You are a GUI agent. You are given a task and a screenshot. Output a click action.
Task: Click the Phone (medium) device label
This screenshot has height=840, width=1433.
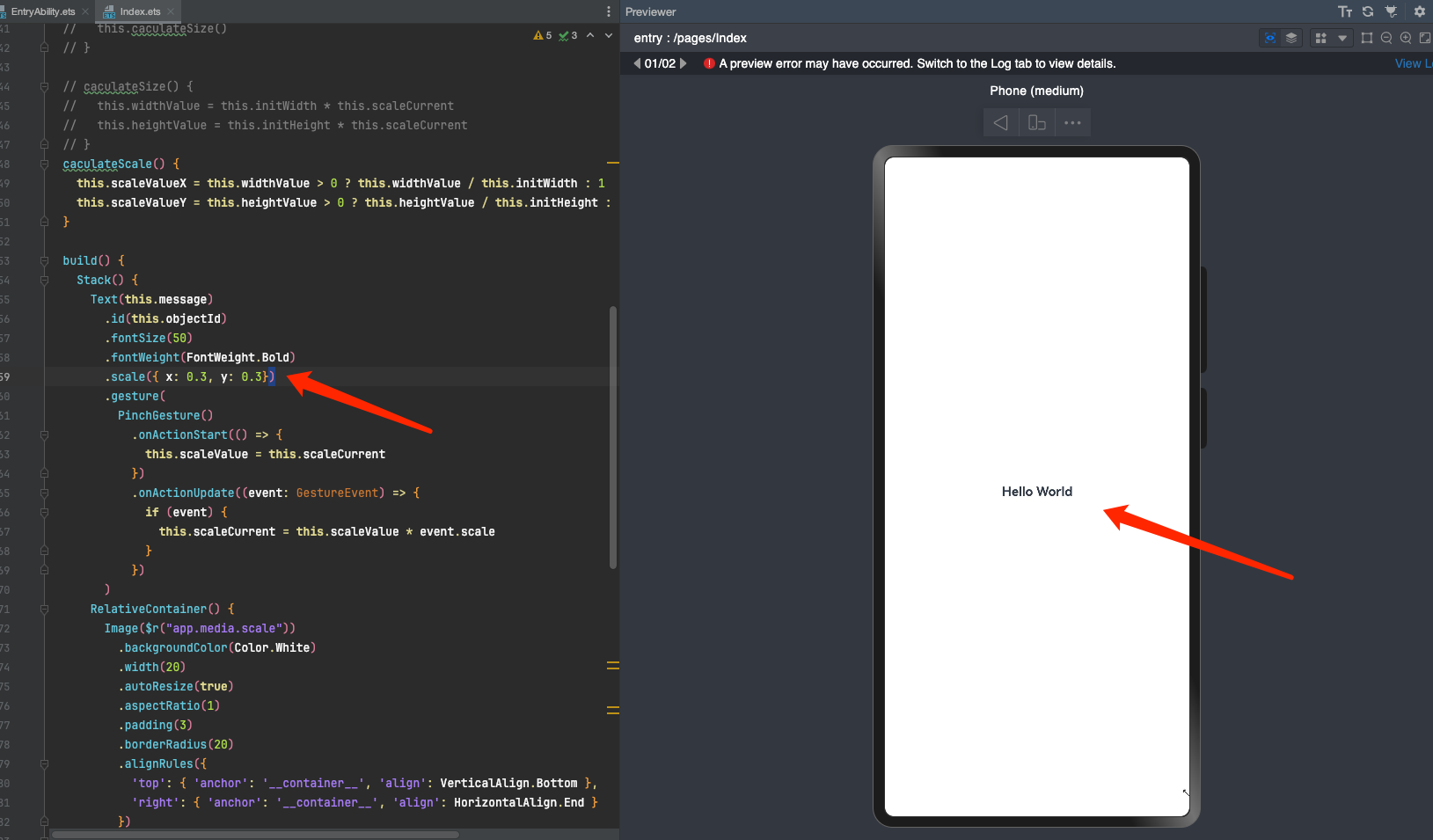coord(1036,91)
